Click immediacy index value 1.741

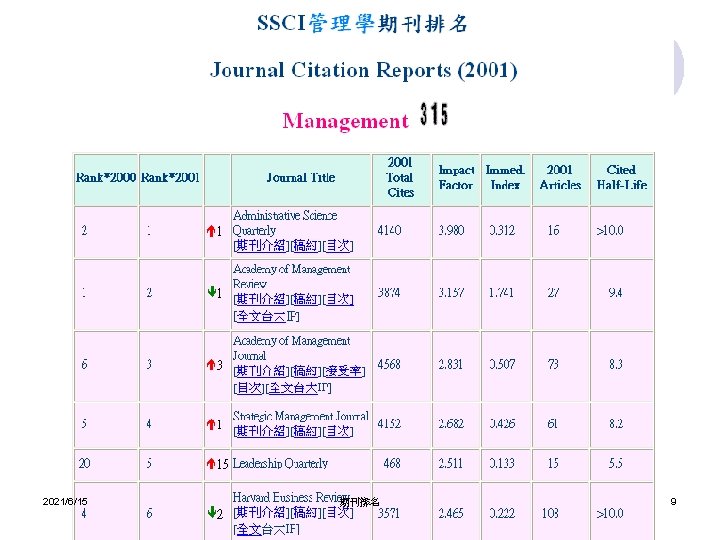click(x=501, y=292)
